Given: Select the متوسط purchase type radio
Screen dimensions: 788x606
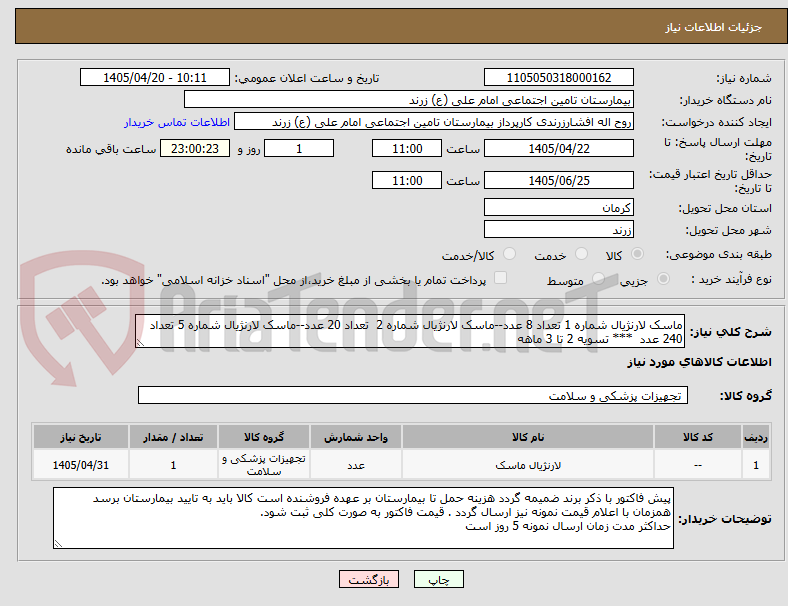Looking at the screenshot, I should [x=599, y=279].
